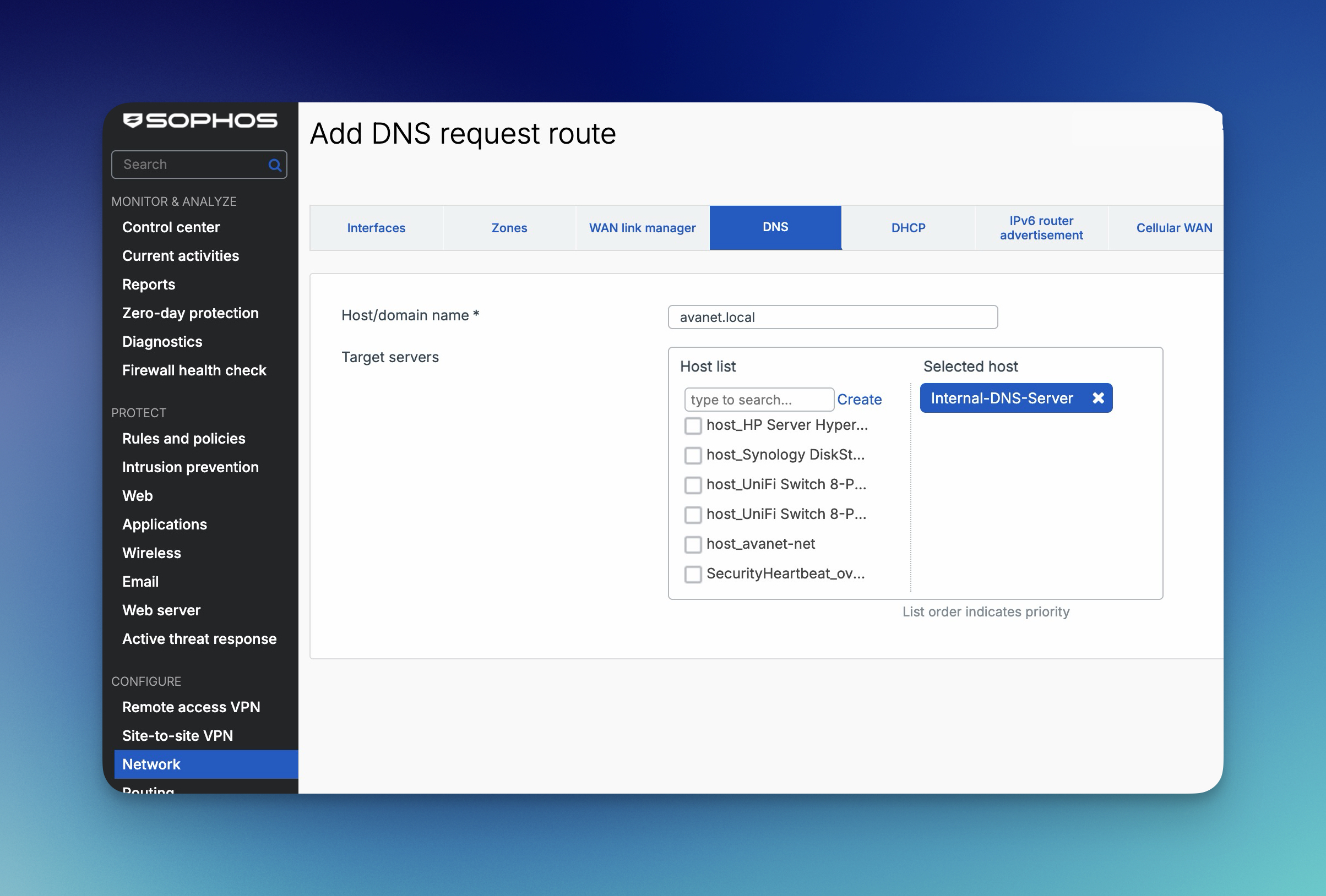
Task: Open IPv6 router advertisement tab
Action: 1041,227
